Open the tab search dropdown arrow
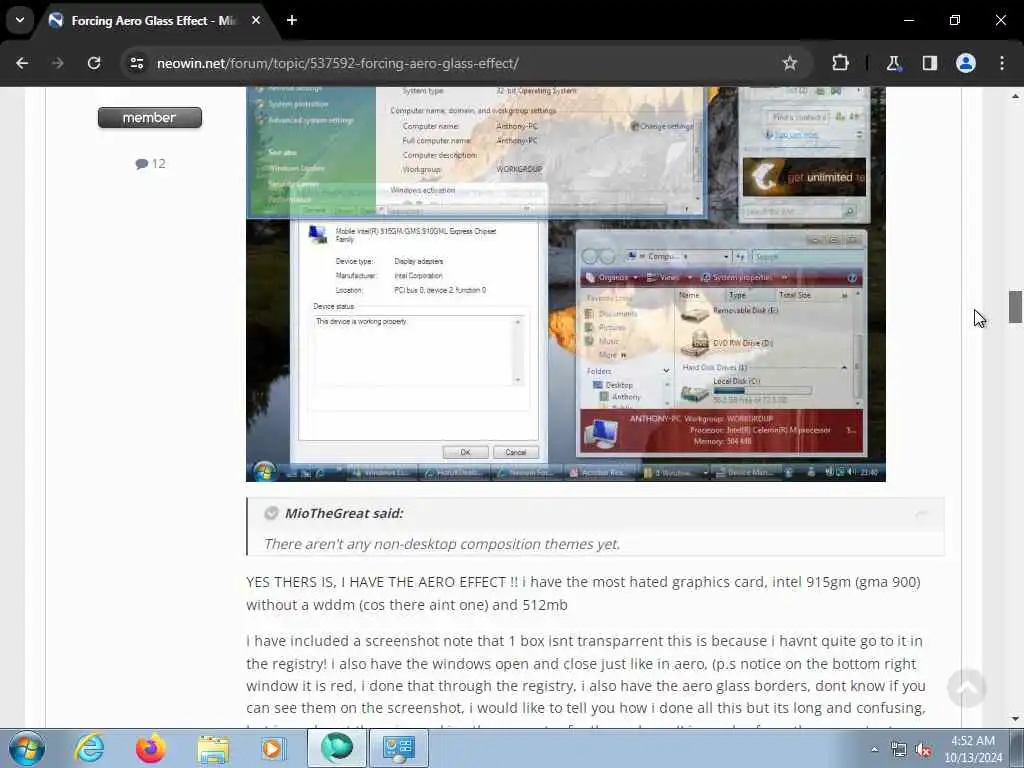The height and width of the screenshot is (768, 1024). 20,20
